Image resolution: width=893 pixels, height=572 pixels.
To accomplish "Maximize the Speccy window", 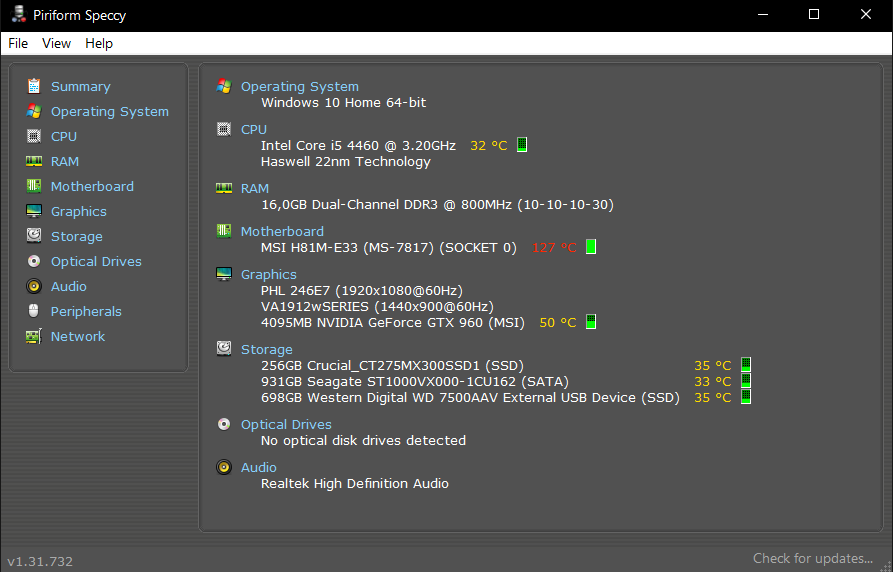I will click(x=814, y=14).
